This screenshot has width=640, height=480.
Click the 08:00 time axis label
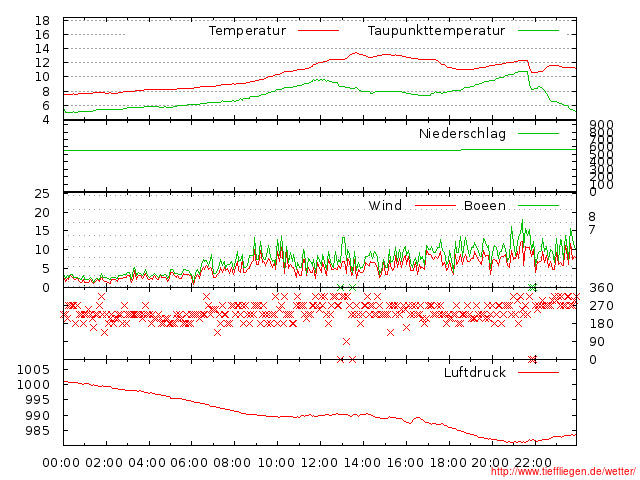pos(232,463)
